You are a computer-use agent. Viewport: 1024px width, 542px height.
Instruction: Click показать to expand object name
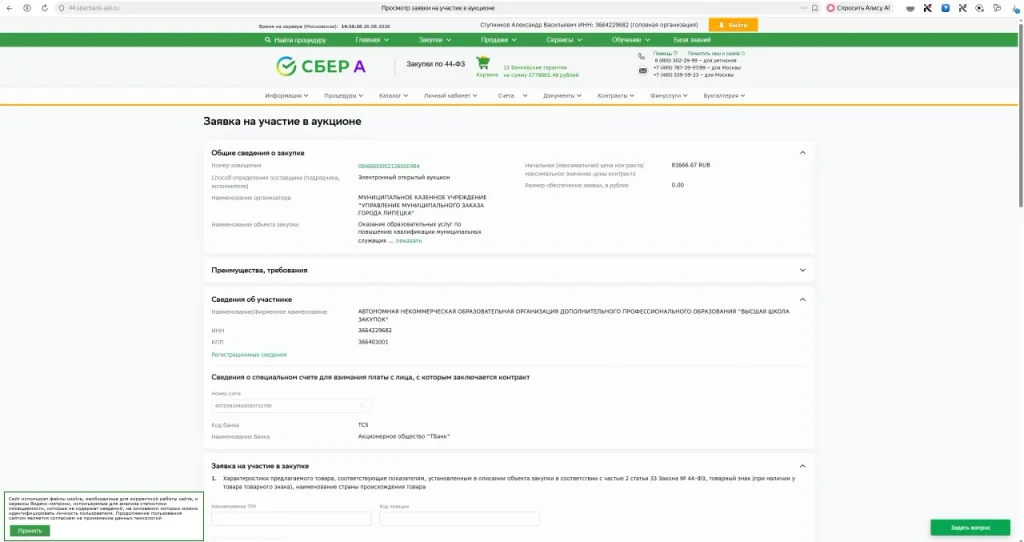(409, 240)
